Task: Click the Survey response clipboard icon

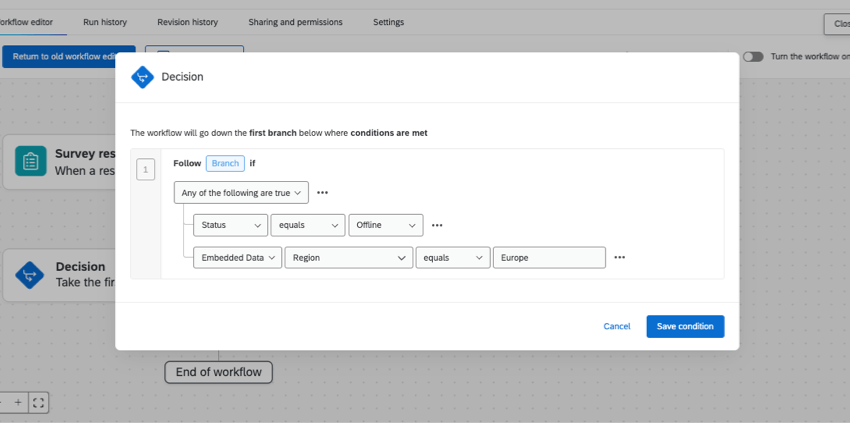Action: [x=31, y=161]
